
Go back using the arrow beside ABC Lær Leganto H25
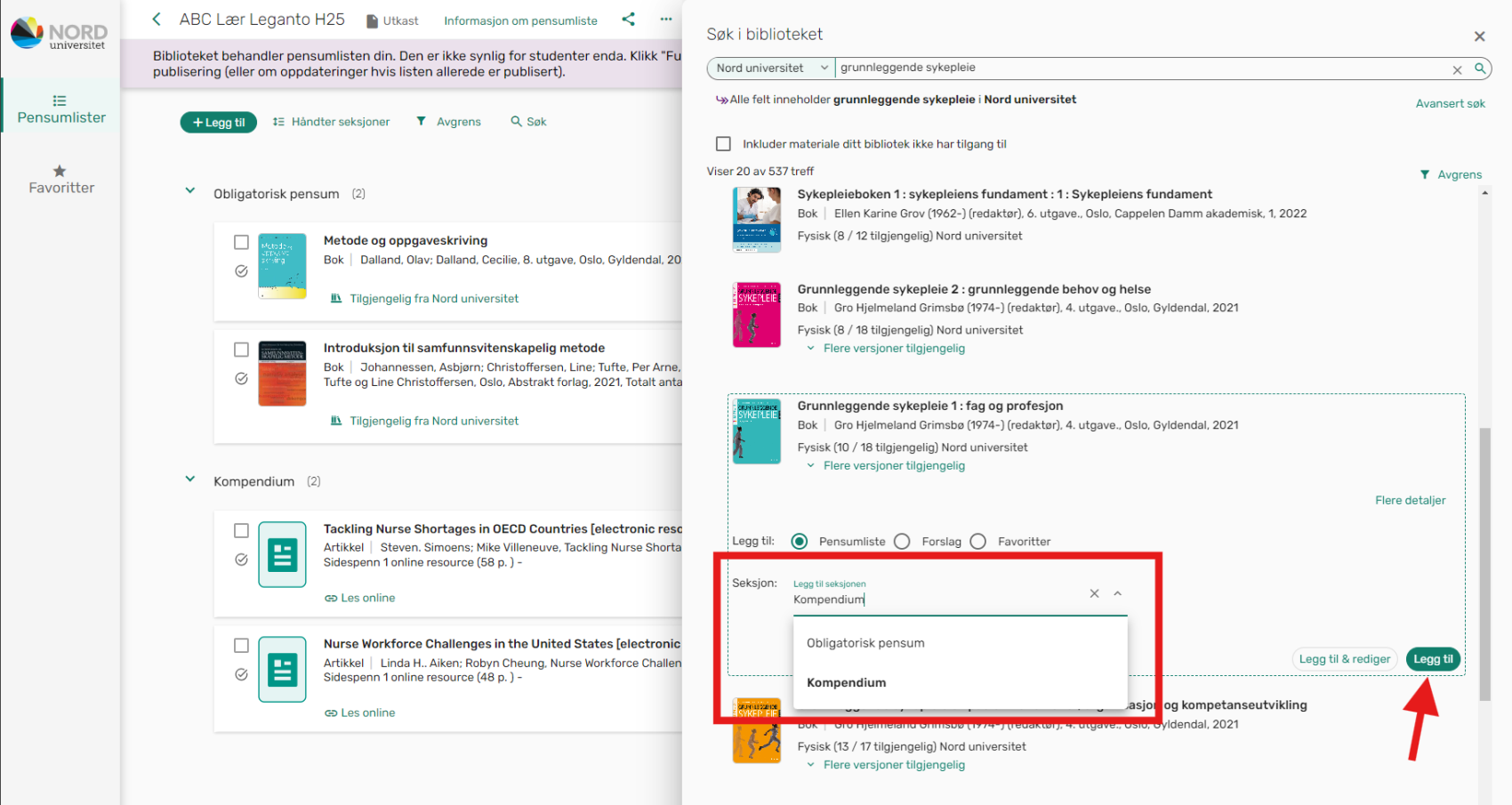[x=157, y=19]
